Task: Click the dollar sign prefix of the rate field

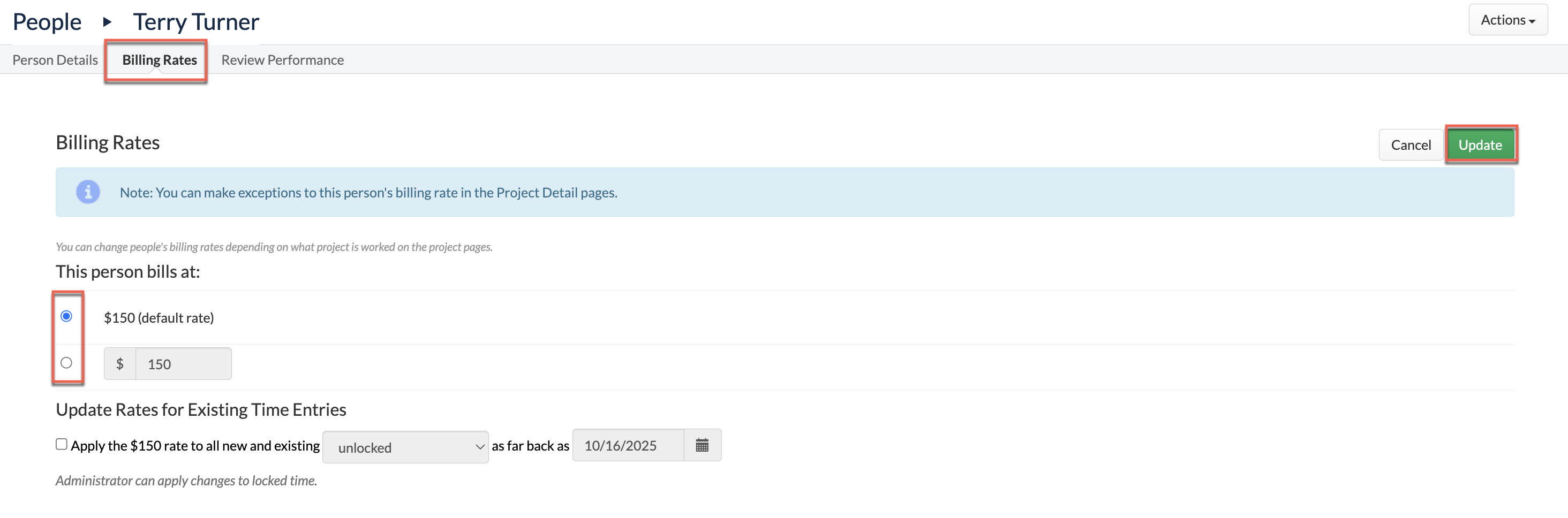Action: 120,363
